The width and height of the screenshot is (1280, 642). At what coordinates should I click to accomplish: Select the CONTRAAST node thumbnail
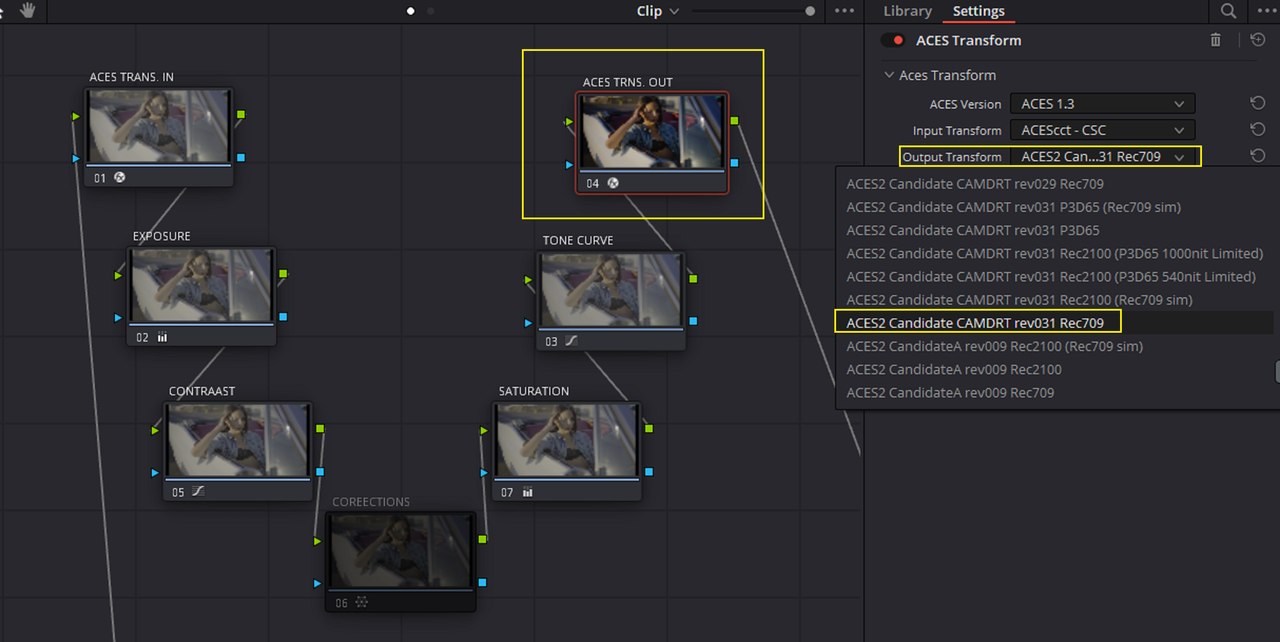tap(237, 441)
